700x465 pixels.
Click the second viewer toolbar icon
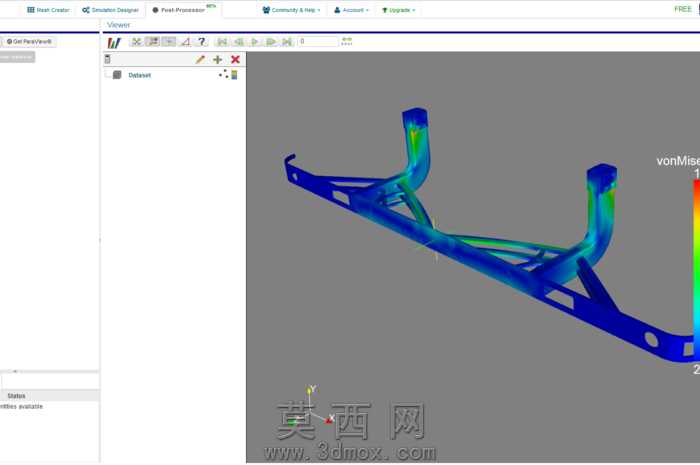[x=153, y=42]
